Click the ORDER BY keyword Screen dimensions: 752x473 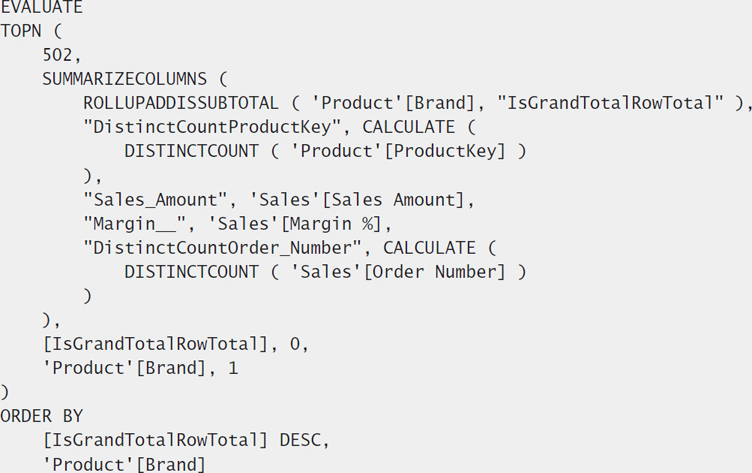coord(41,416)
